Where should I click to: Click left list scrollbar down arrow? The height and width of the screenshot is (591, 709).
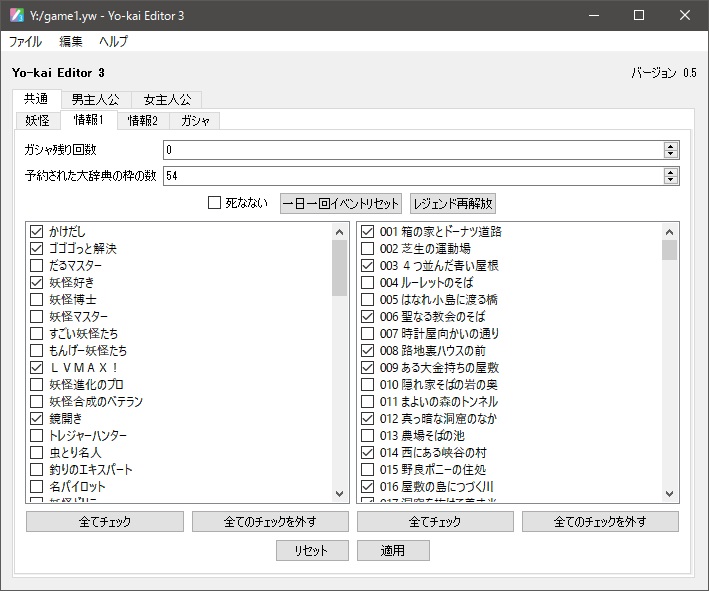pyautogui.click(x=340, y=494)
